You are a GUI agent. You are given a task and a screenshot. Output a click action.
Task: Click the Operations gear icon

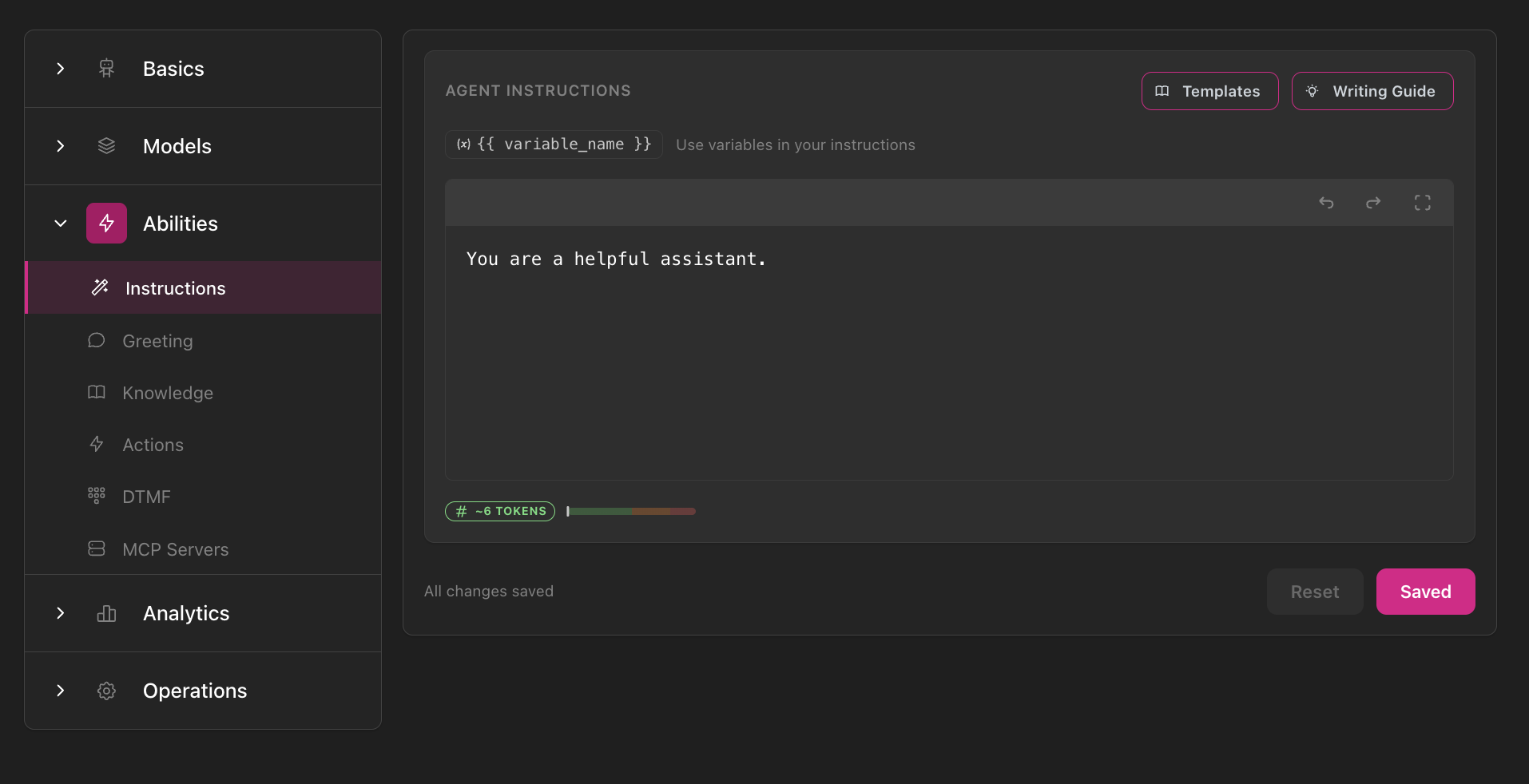pyautogui.click(x=106, y=691)
